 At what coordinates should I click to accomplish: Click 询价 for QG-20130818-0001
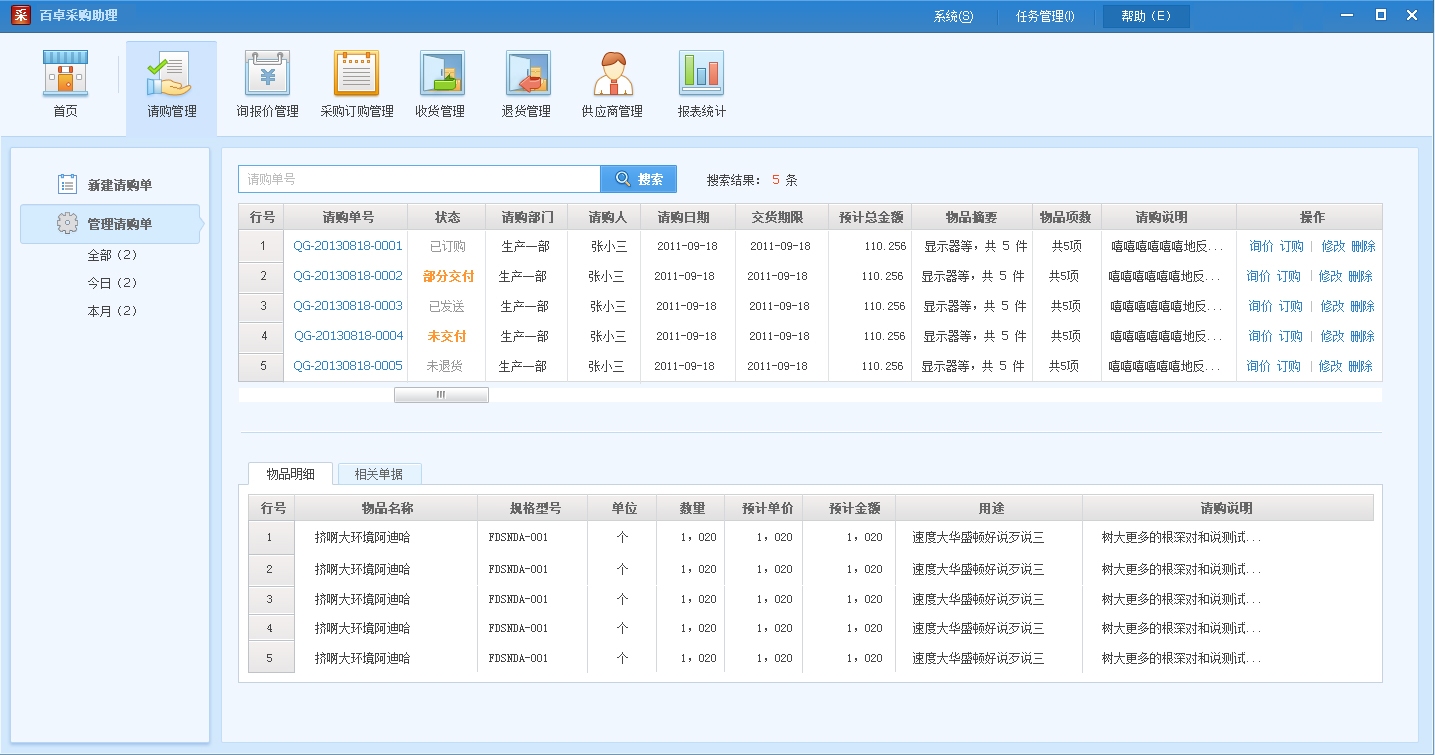pos(1261,246)
